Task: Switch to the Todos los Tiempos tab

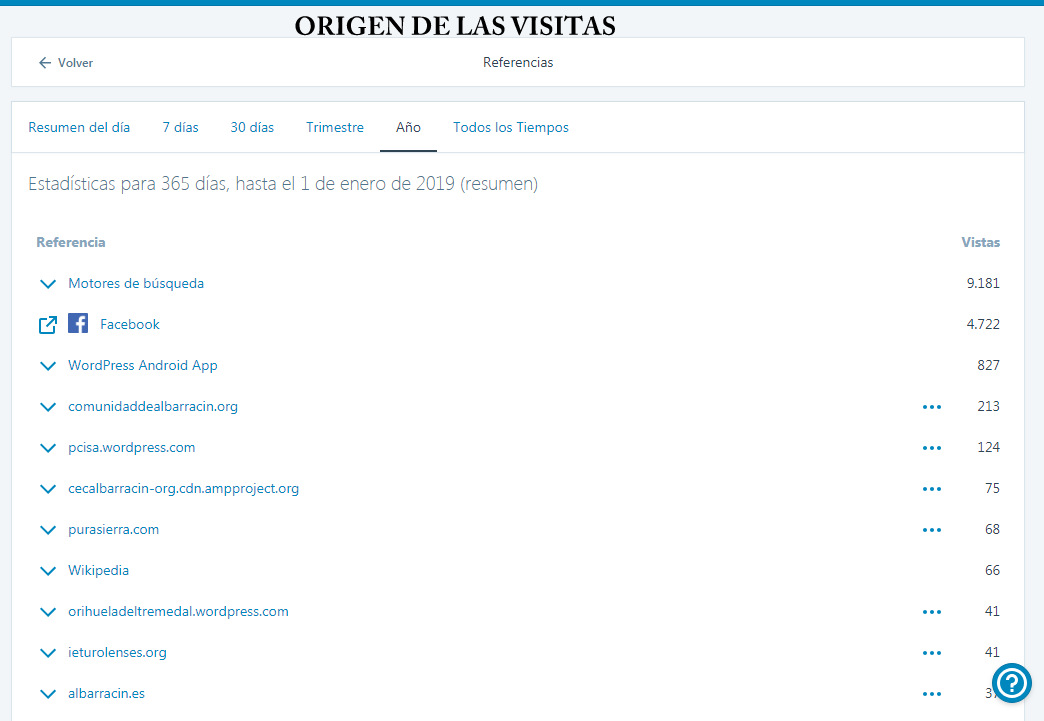Action: click(x=511, y=127)
